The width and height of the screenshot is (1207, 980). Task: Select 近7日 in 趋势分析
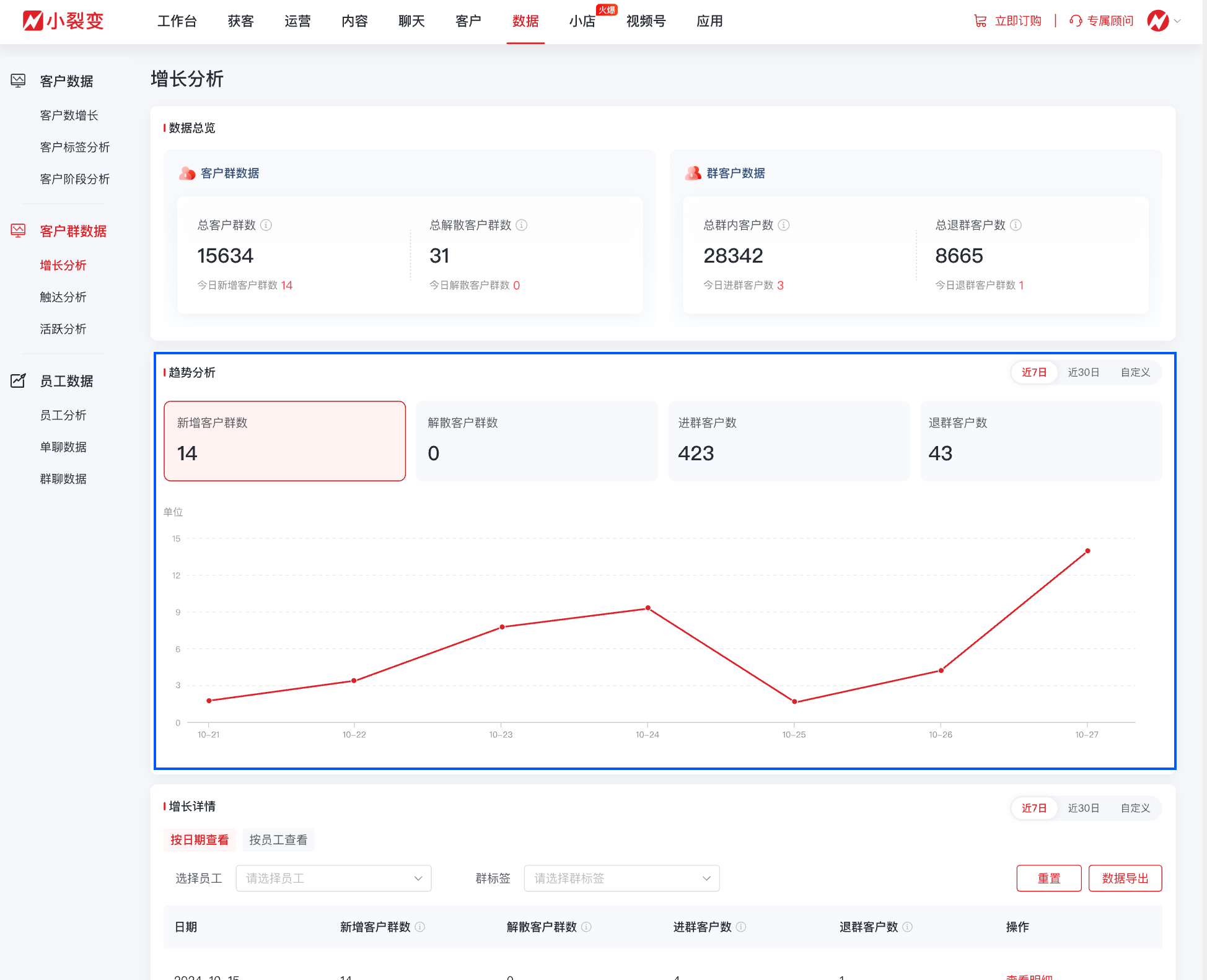(x=1034, y=372)
